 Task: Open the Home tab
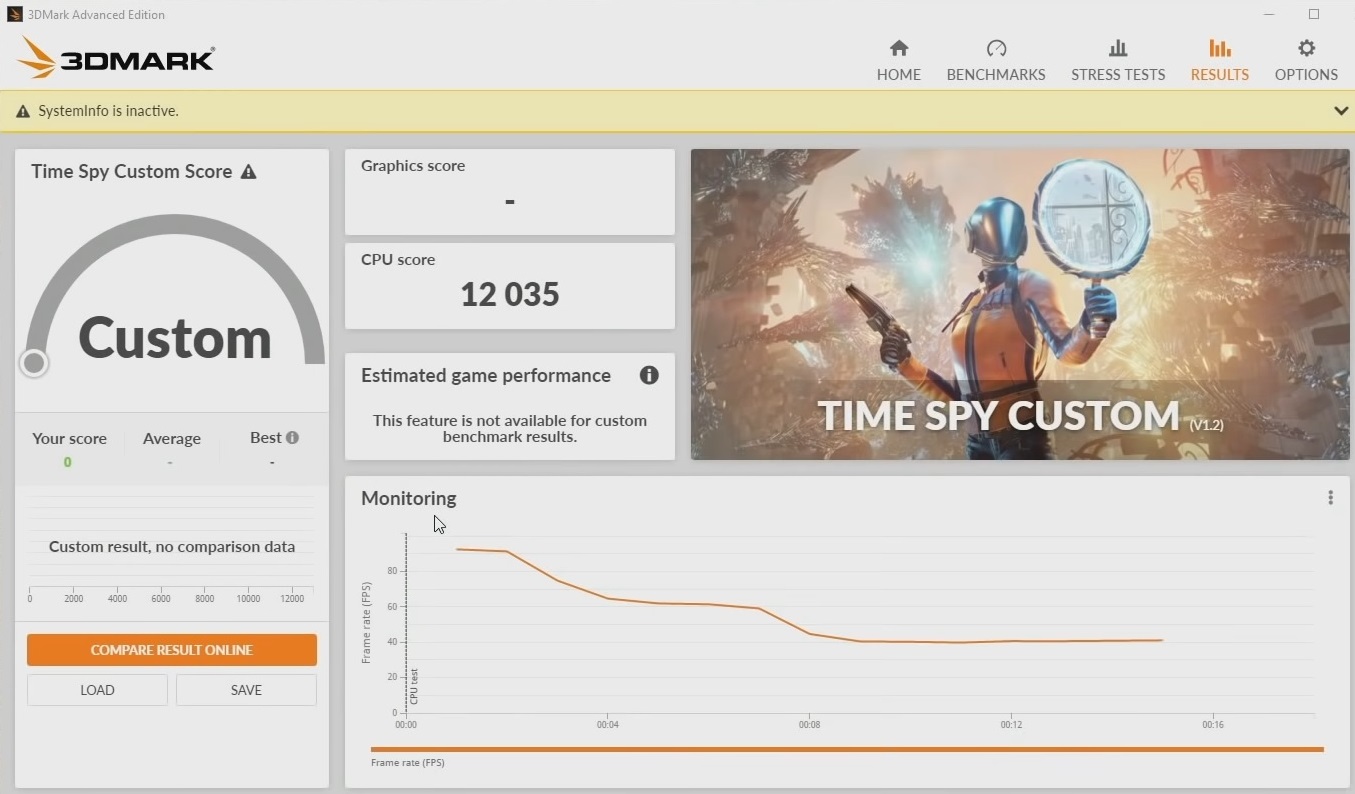898,60
